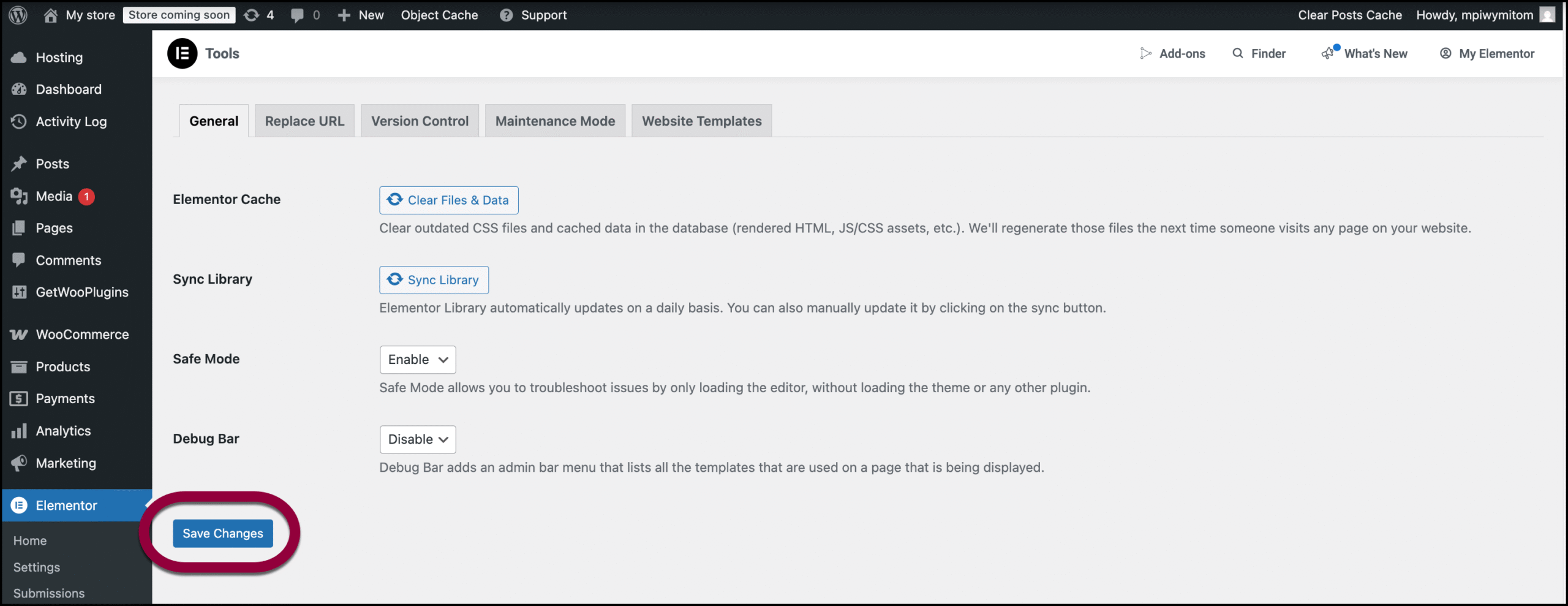Open the Debug Bar Disable dropdown
The height and width of the screenshot is (606, 1568).
418,439
